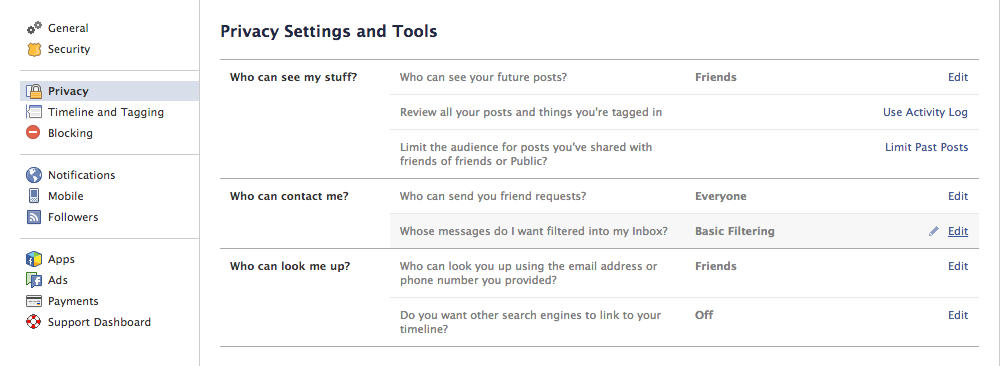Click the General gears icon
Viewport: 1001px width, 366px height.
click(34, 28)
